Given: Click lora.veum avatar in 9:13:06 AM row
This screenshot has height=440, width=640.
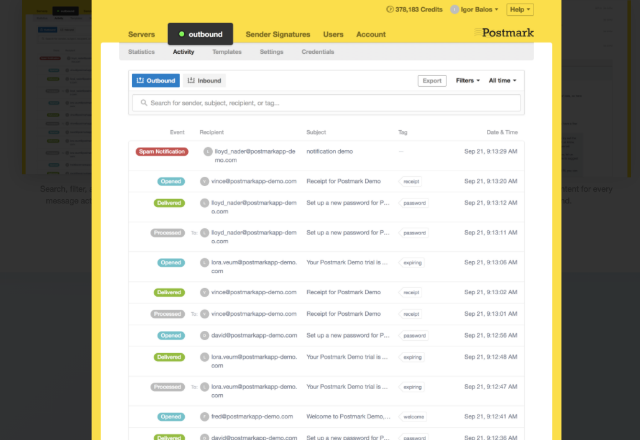Looking at the screenshot, I should [204, 262].
